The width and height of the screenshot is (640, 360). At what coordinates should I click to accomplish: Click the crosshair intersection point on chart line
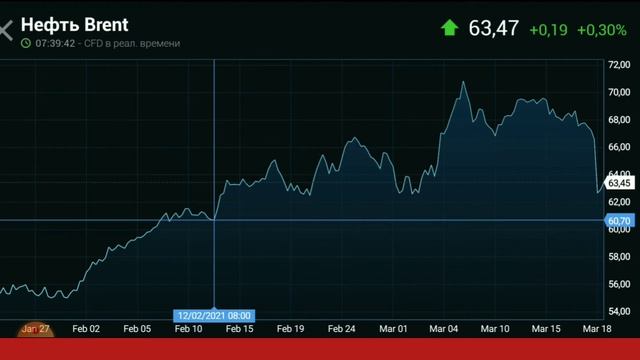[x=214, y=220]
